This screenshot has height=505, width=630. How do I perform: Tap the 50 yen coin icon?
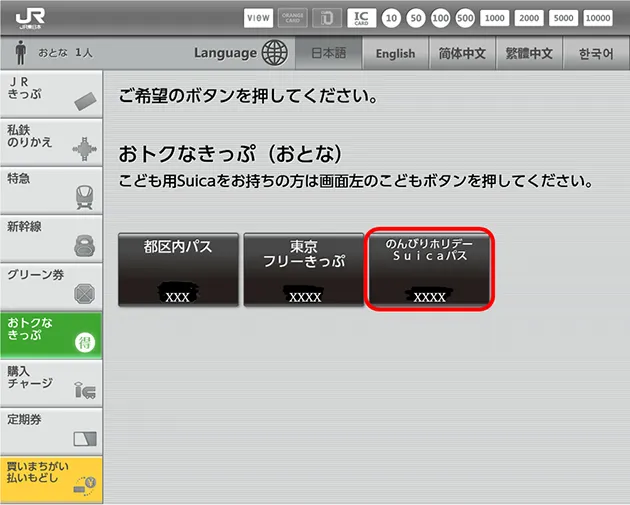click(x=416, y=18)
